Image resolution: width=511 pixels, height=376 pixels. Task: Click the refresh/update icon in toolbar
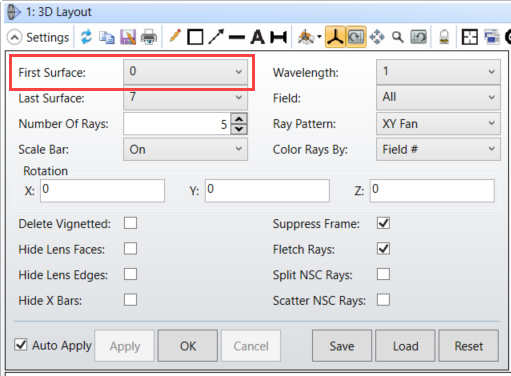point(86,37)
